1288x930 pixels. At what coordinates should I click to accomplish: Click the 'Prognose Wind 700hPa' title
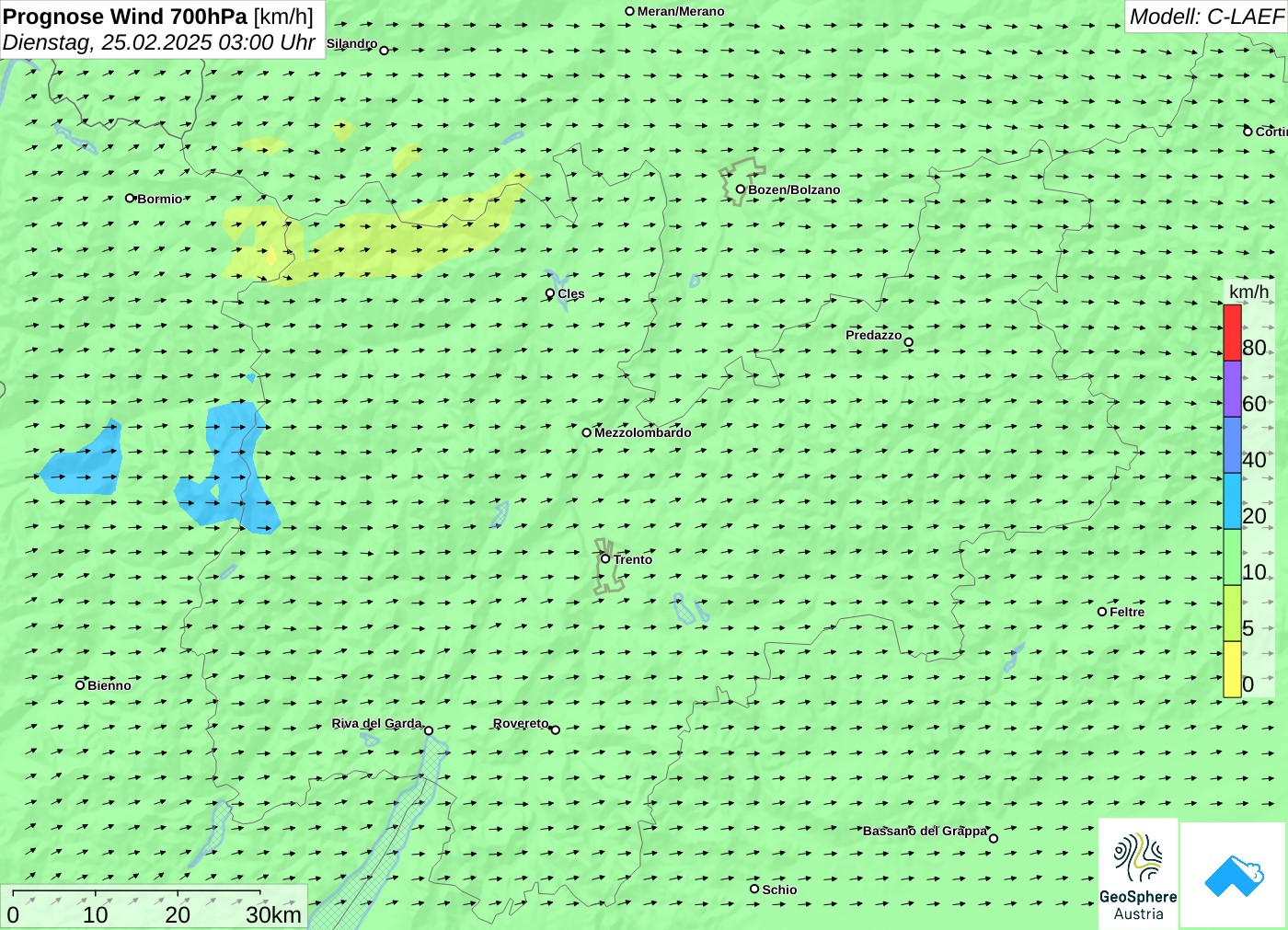tap(125, 17)
